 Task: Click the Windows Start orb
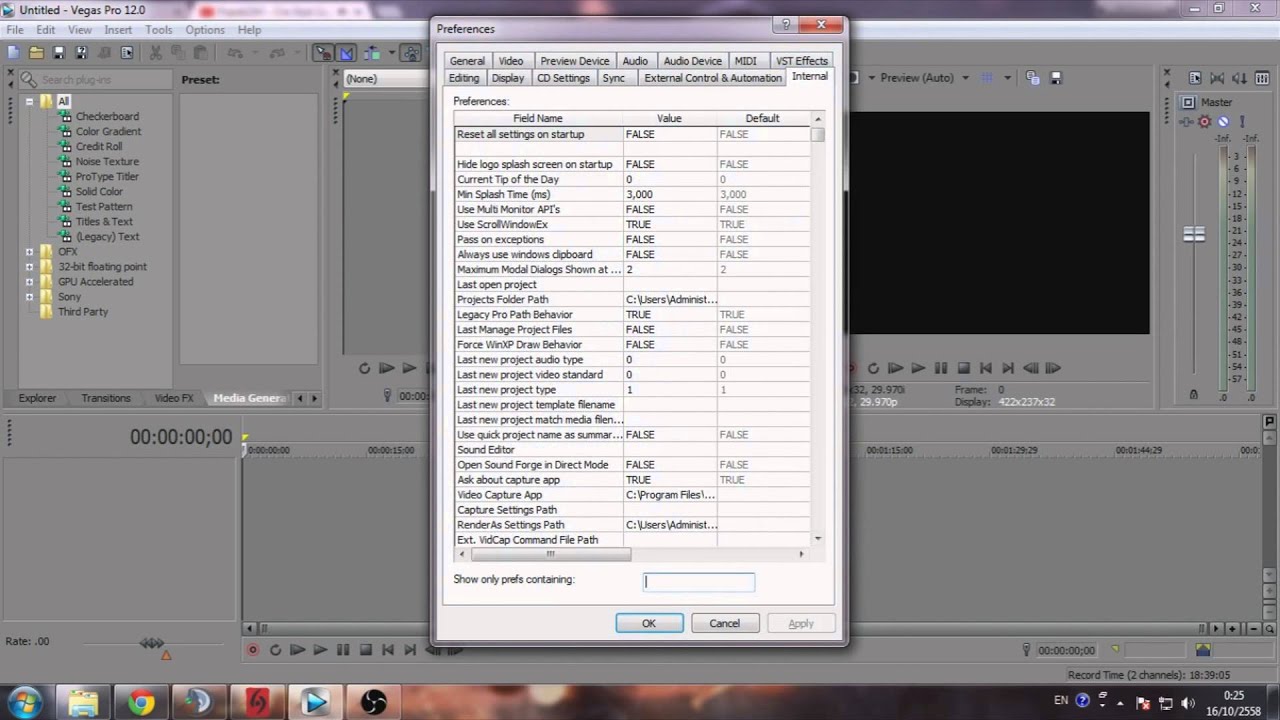pos(26,702)
